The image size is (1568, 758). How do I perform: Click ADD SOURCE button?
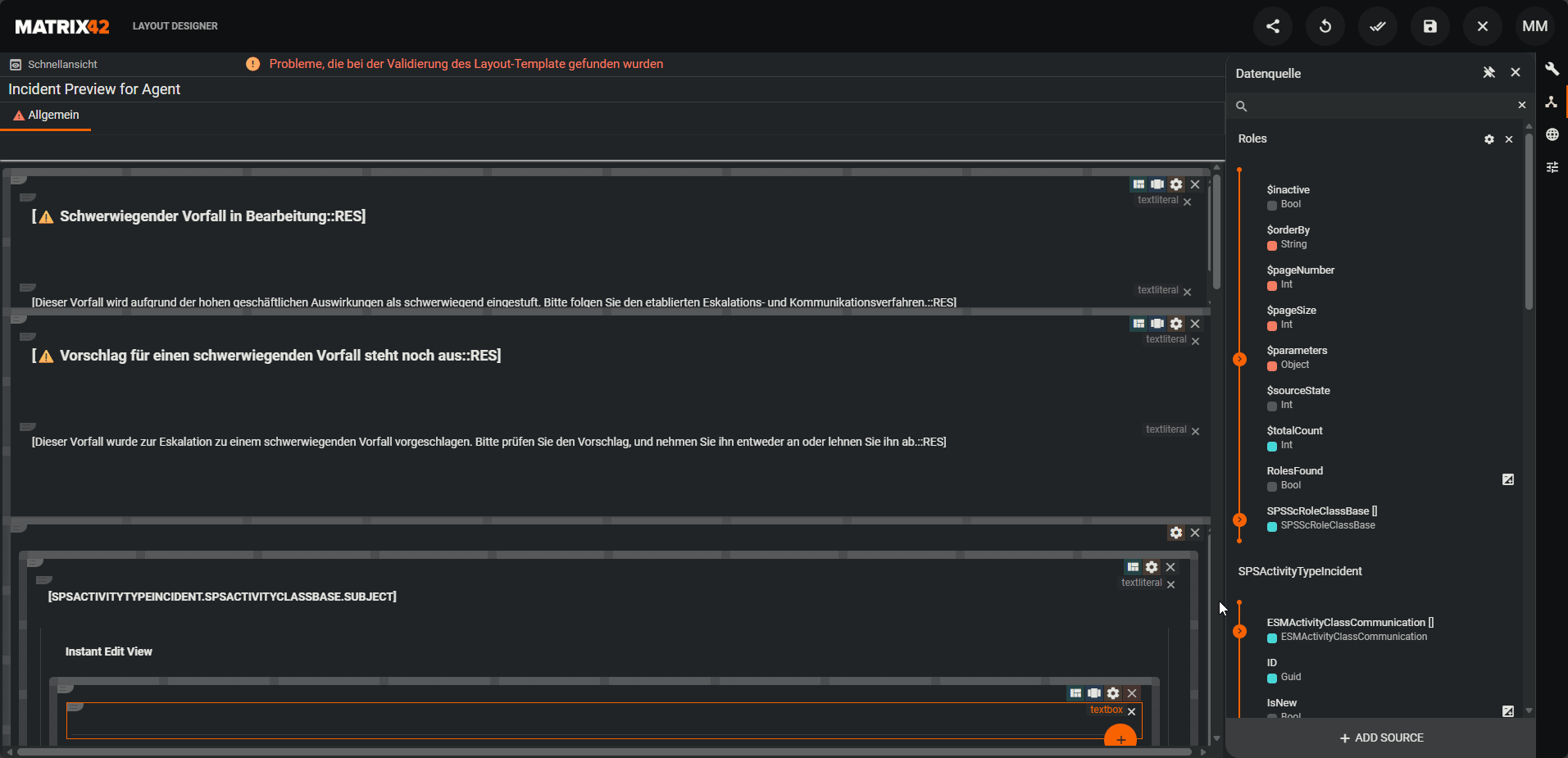pyautogui.click(x=1381, y=738)
